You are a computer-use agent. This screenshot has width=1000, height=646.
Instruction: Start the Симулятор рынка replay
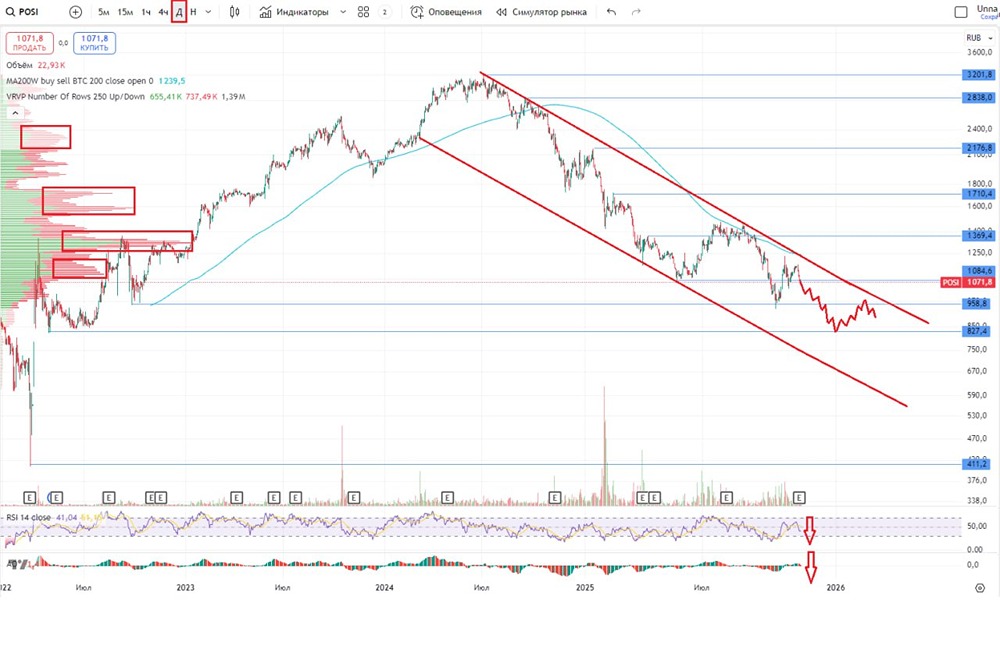click(541, 11)
